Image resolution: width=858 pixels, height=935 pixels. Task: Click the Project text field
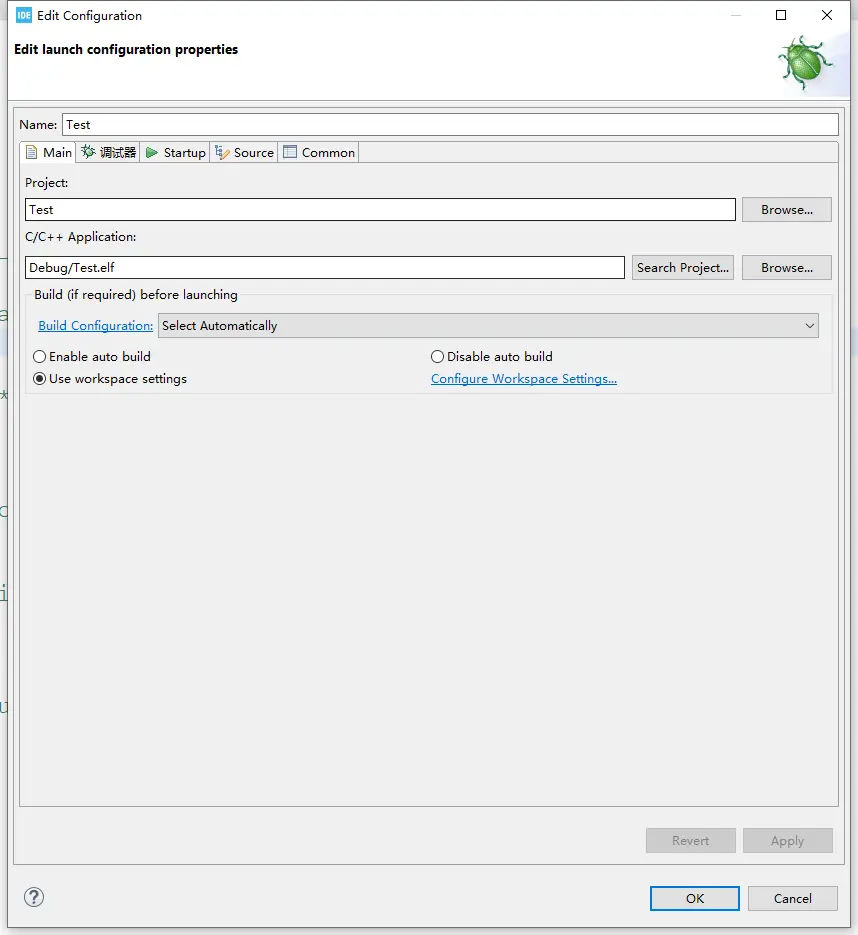[x=380, y=210]
